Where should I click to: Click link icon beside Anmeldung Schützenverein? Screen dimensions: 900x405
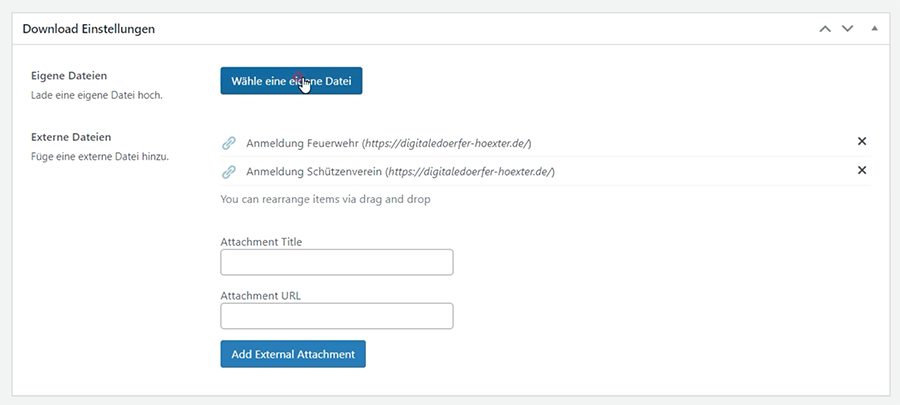point(229,172)
